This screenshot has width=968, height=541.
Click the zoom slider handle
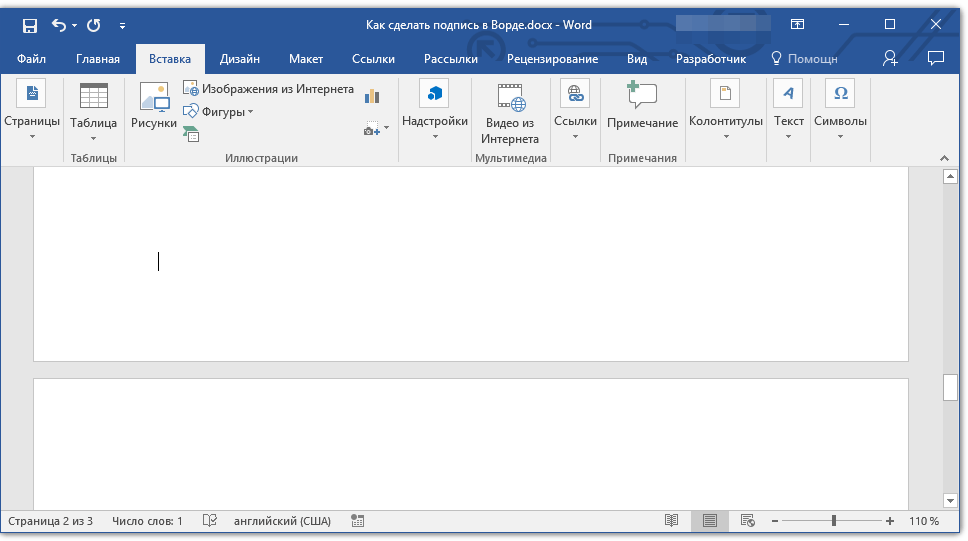click(x=834, y=521)
